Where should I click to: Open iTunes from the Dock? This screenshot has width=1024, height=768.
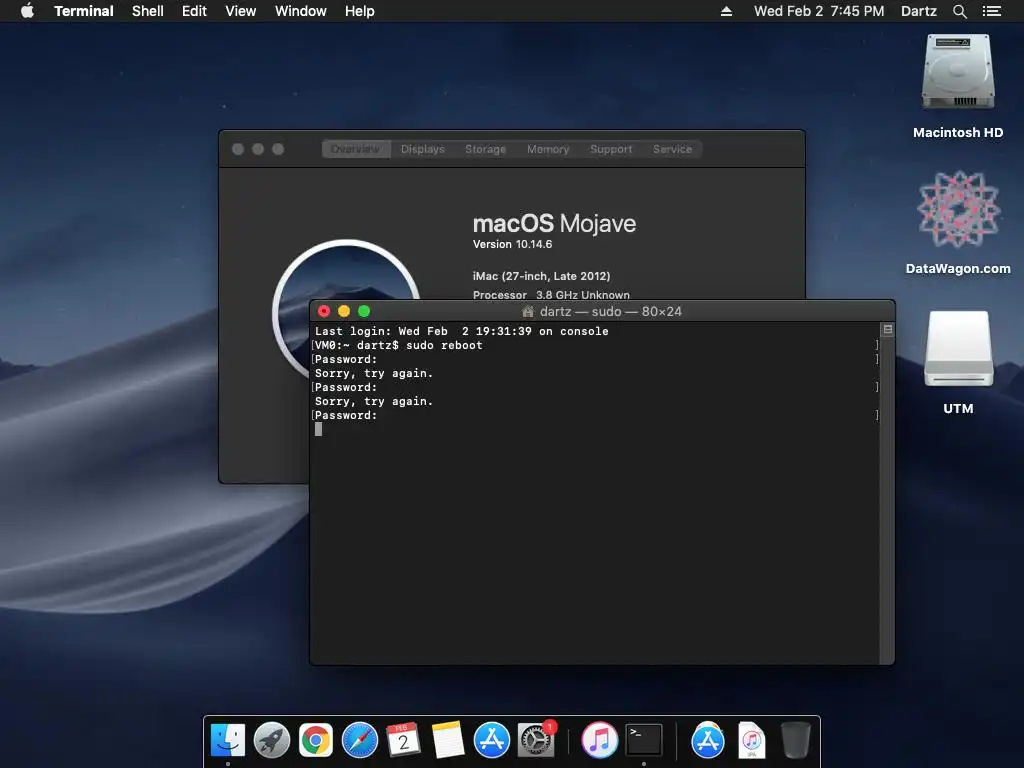600,740
